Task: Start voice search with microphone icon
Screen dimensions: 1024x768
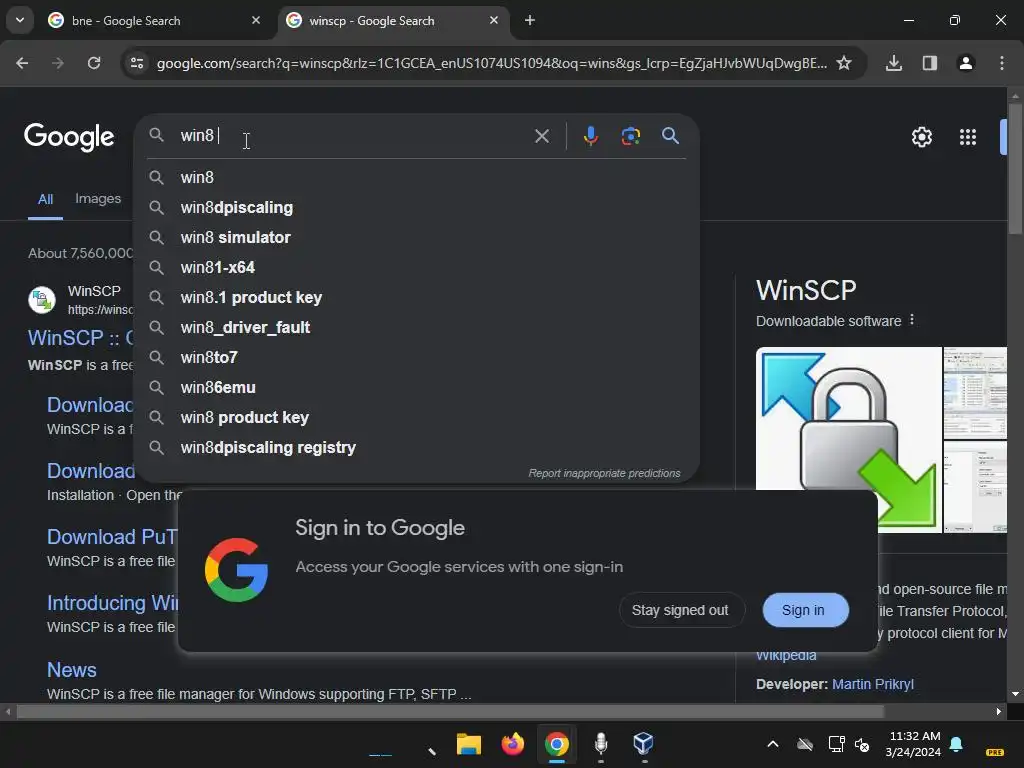Action: pos(590,136)
